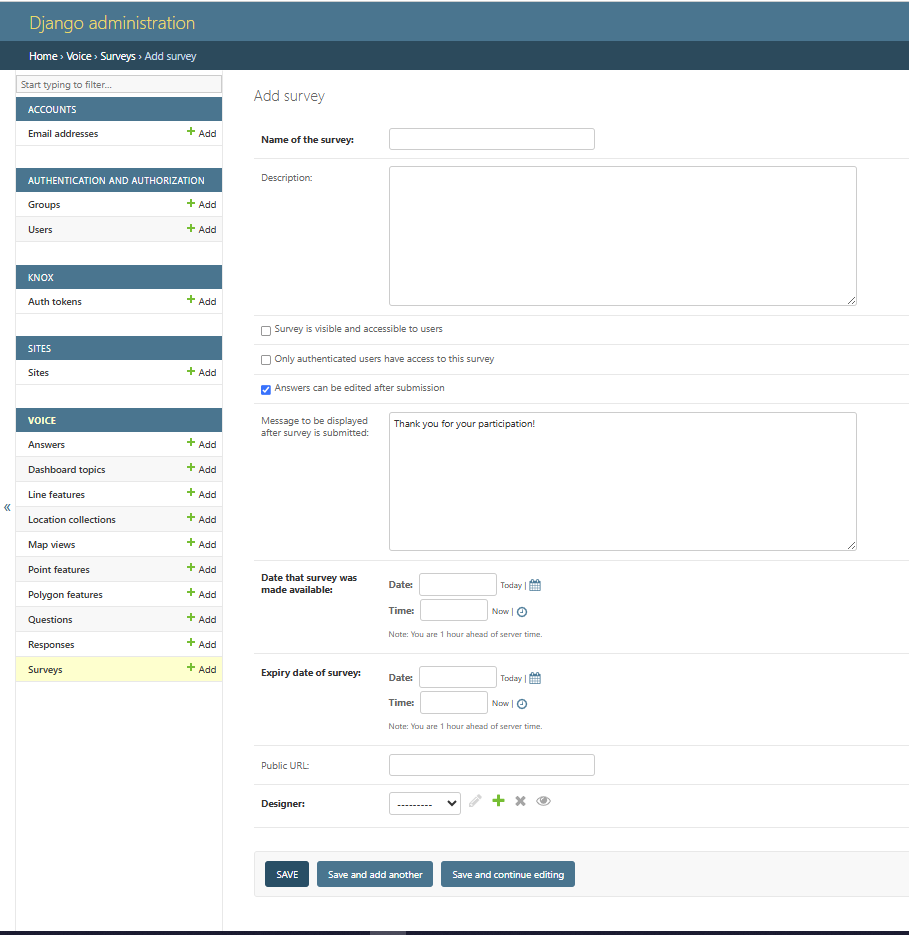The width and height of the screenshot is (909, 935).
Task: Open the calendar picker for expiry date
Action: [535, 678]
